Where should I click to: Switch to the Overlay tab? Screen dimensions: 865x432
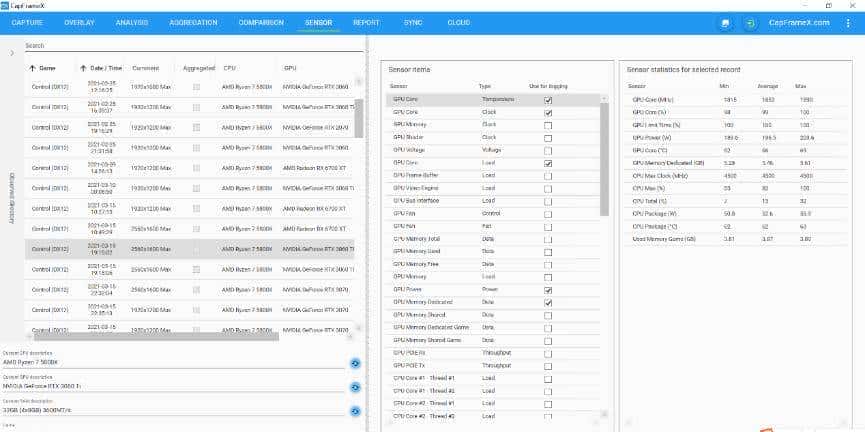[x=79, y=23]
